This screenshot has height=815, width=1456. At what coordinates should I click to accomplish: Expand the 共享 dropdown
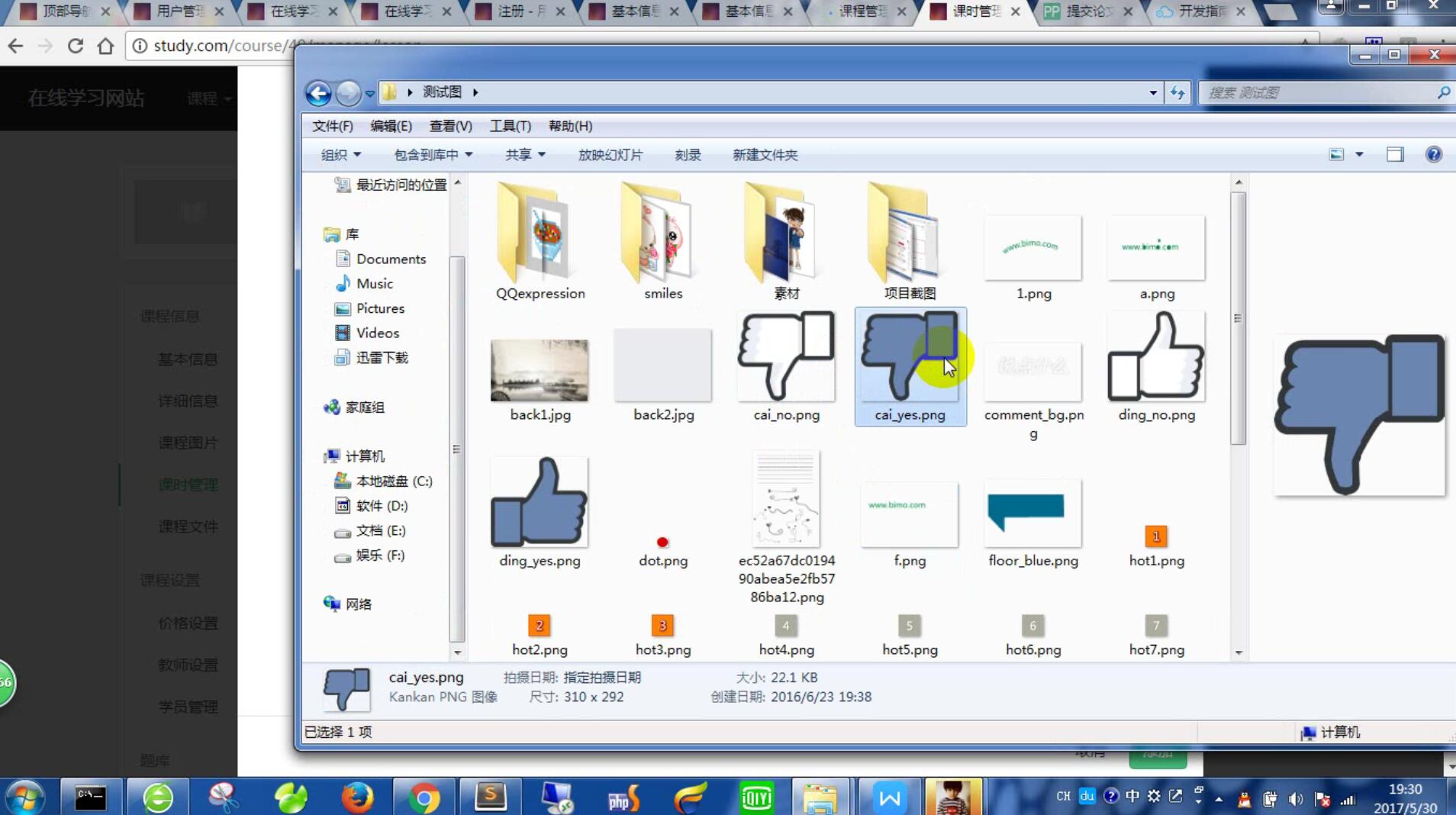525,155
